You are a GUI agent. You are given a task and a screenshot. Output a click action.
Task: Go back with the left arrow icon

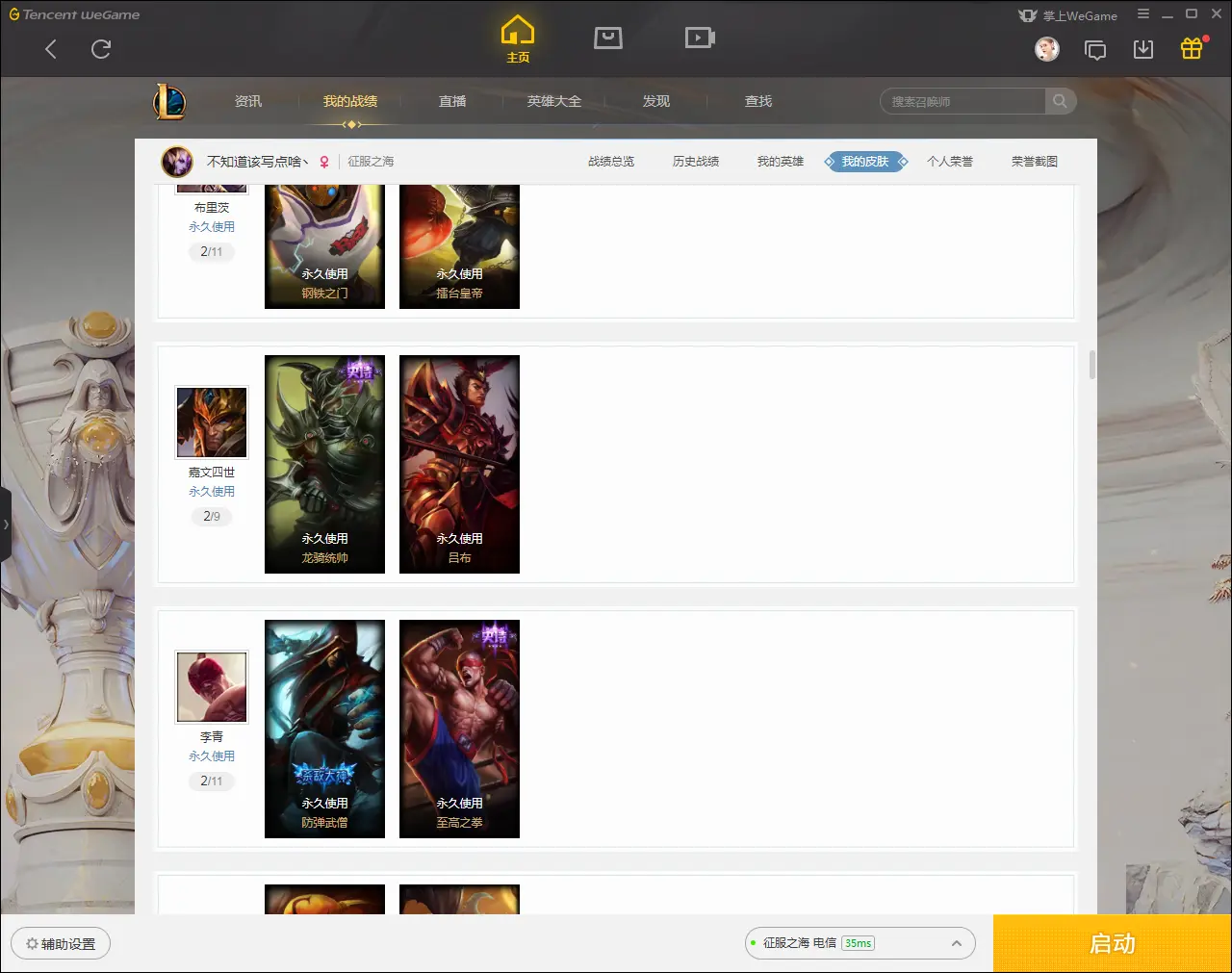(x=51, y=49)
